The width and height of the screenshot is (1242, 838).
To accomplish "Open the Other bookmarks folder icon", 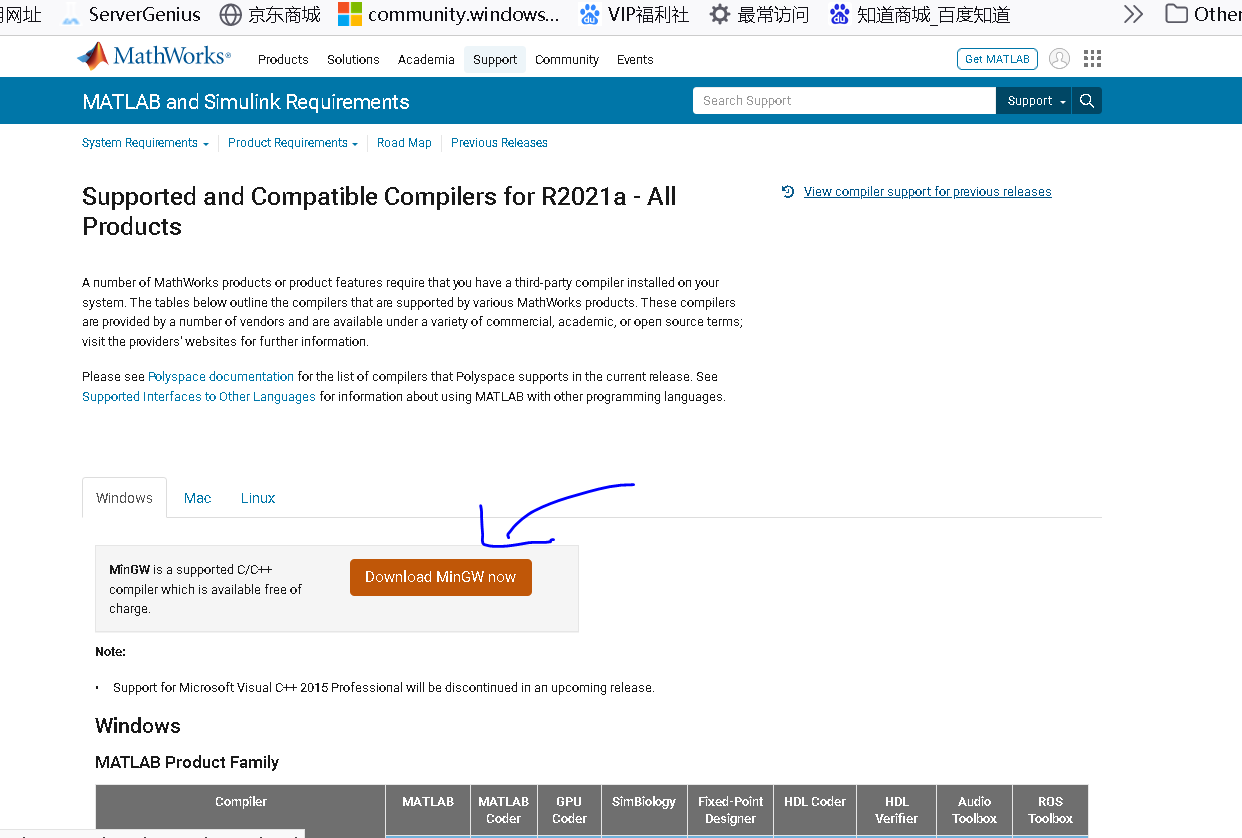I will [1176, 14].
